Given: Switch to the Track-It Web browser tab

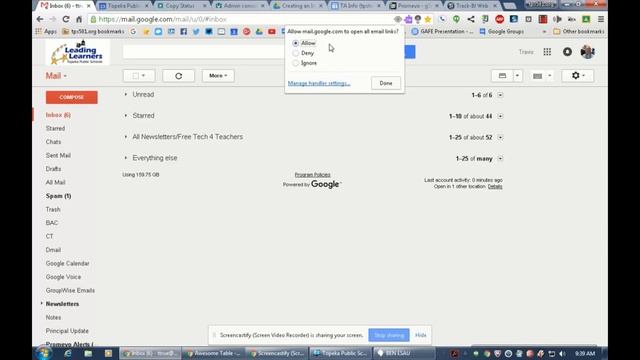Looking at the screenshot, I should coord(472,6).
